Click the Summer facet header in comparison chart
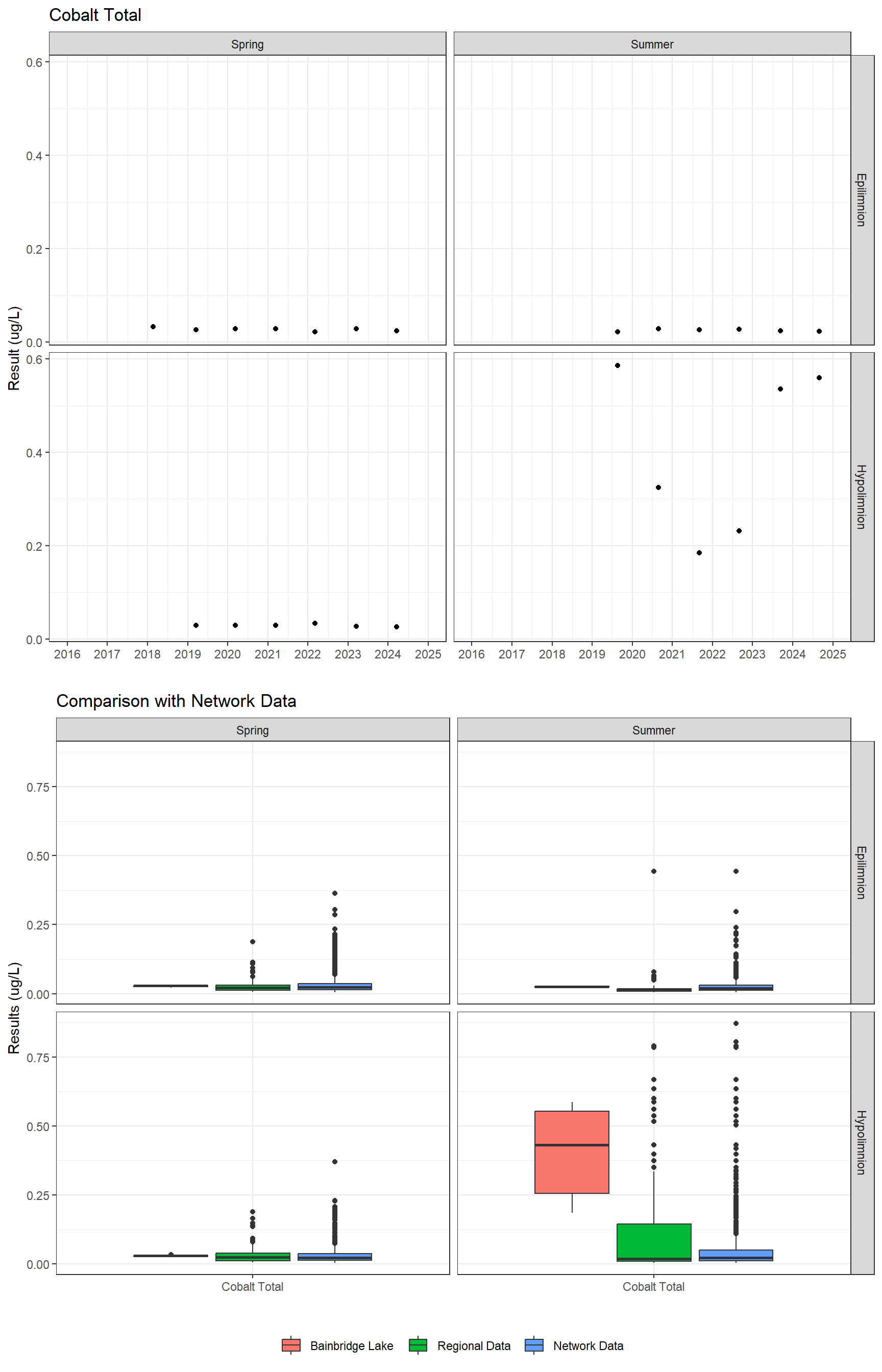 point(653,730)
